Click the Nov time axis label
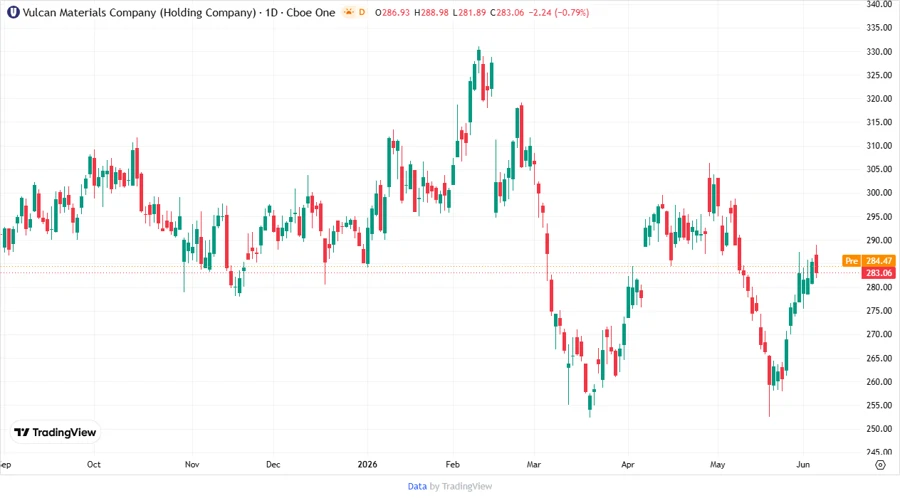The image size is (900, 498). click(192, 464)
